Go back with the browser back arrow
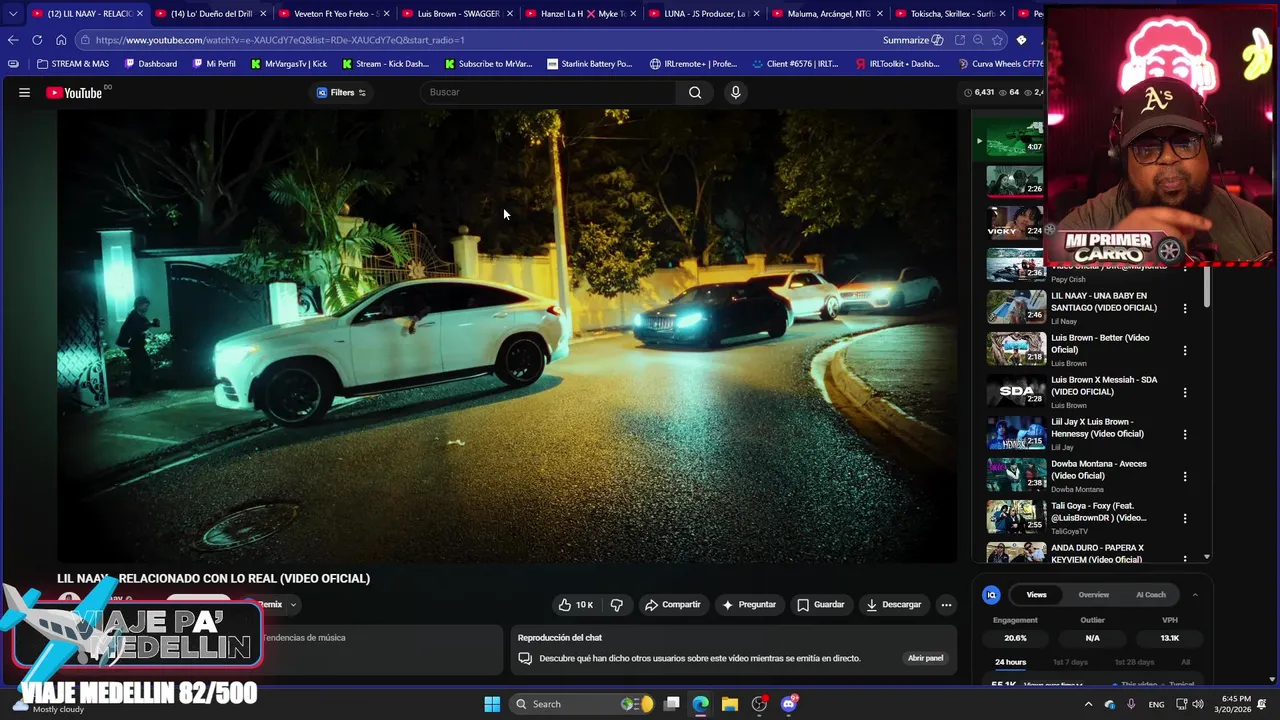Image resolution: width=1280 pixels, height=720 pixels. 12,40
